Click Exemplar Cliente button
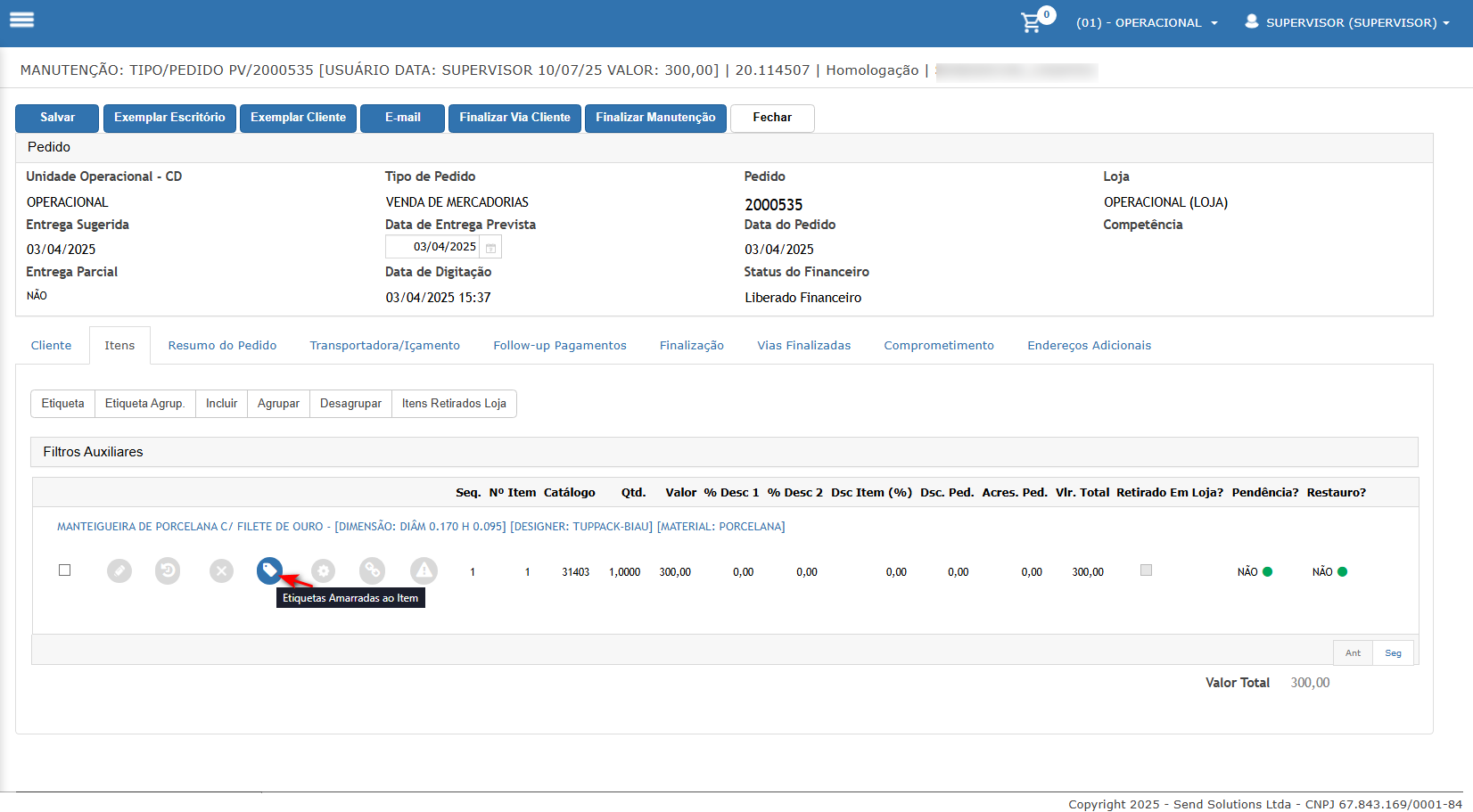The height and width of the screenshot is (812, 1473). (298, 118)
